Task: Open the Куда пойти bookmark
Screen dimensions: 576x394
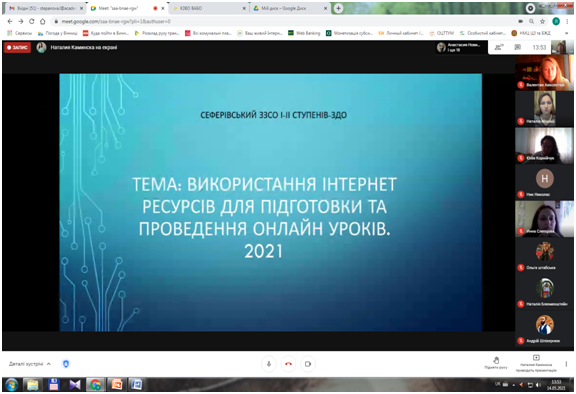Action: click(x=106, y=33)
